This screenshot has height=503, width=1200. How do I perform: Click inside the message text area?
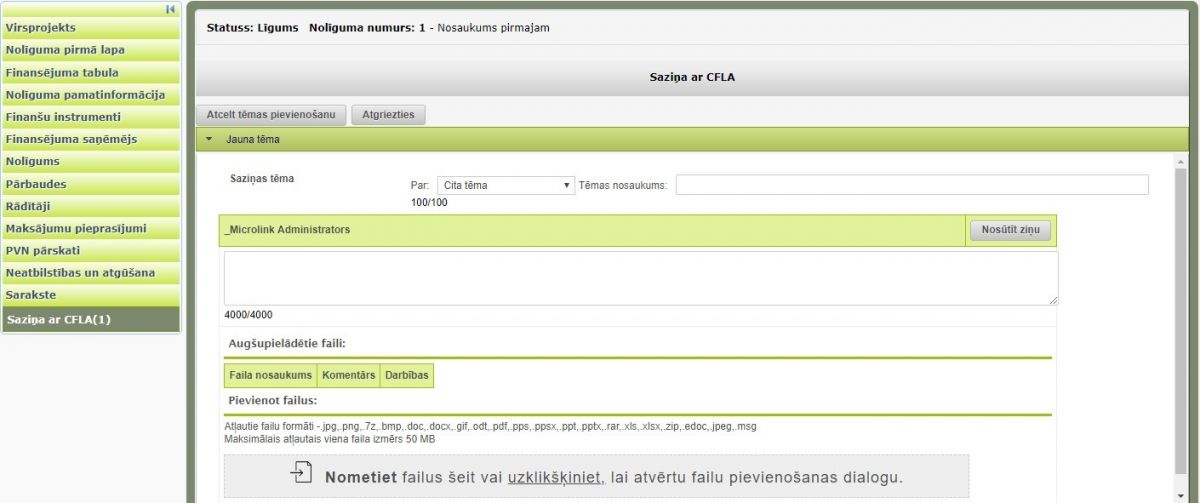640,278
